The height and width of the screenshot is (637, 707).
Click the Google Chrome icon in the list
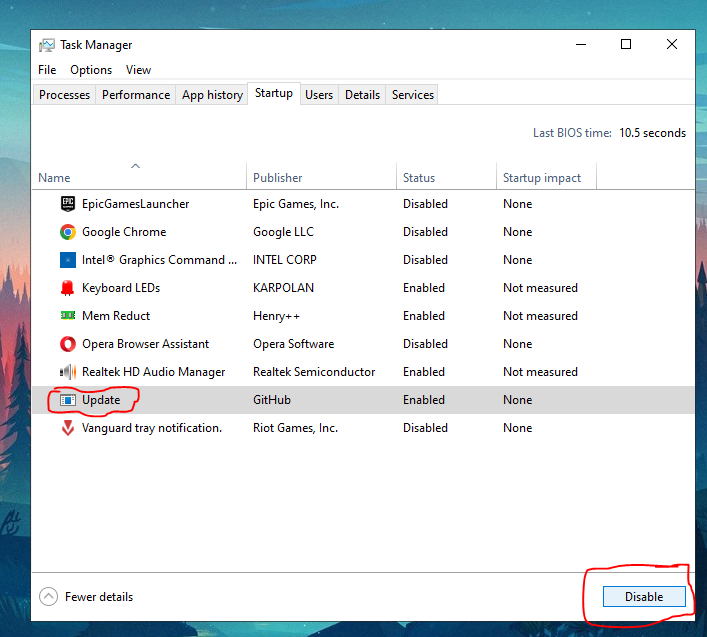(68, 232)
